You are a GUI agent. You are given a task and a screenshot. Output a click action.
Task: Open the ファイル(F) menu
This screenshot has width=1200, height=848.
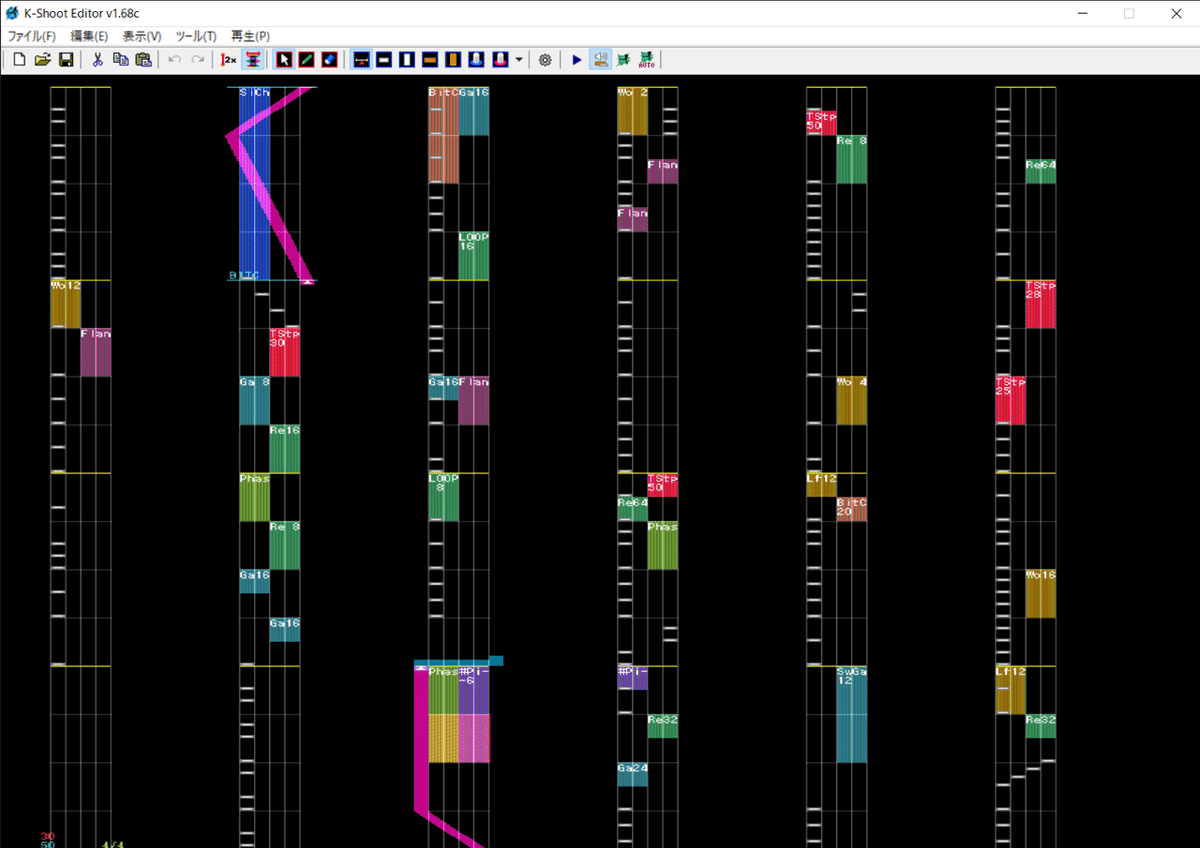[x=32, y=36]
